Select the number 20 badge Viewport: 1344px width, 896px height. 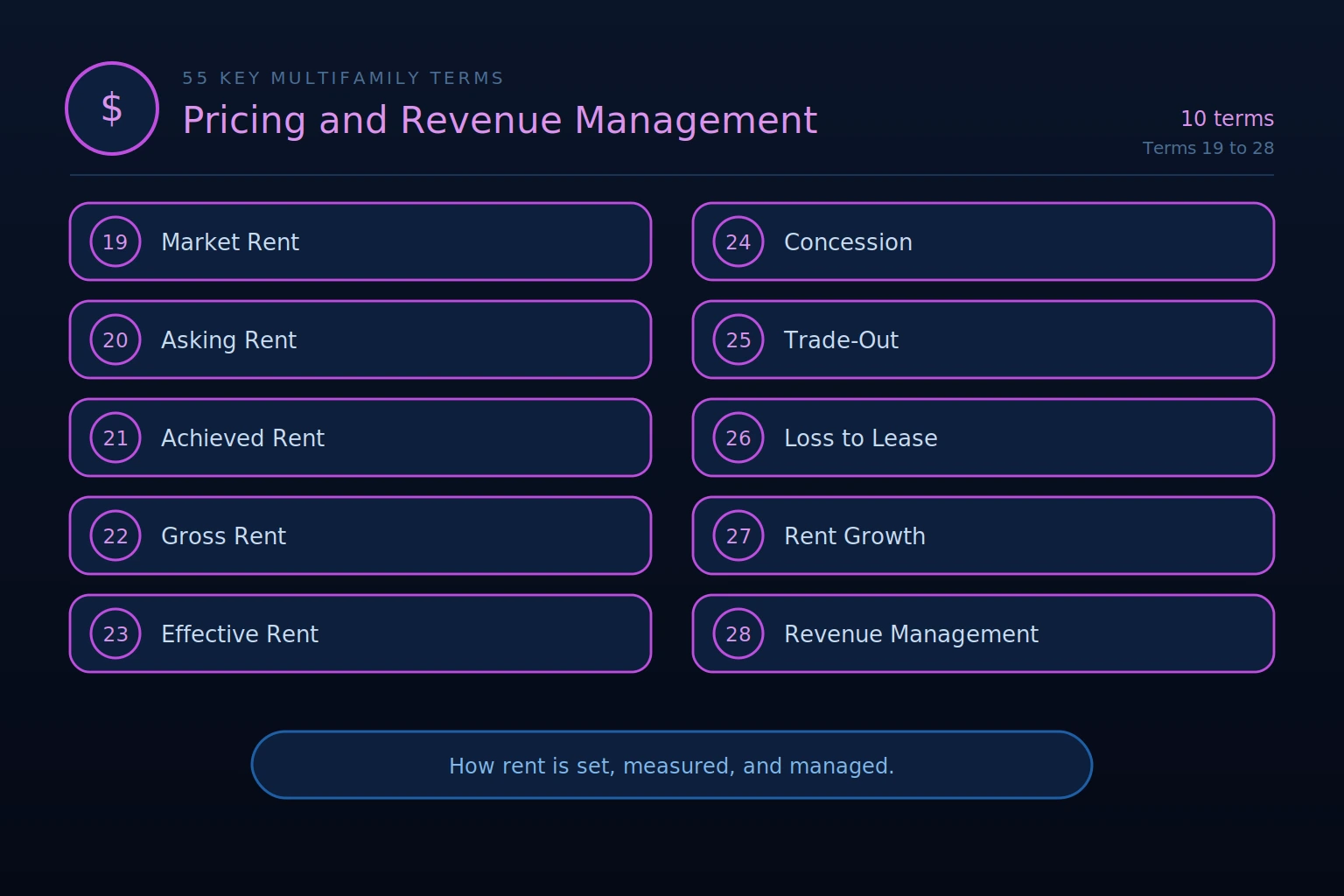pos(115,339)
